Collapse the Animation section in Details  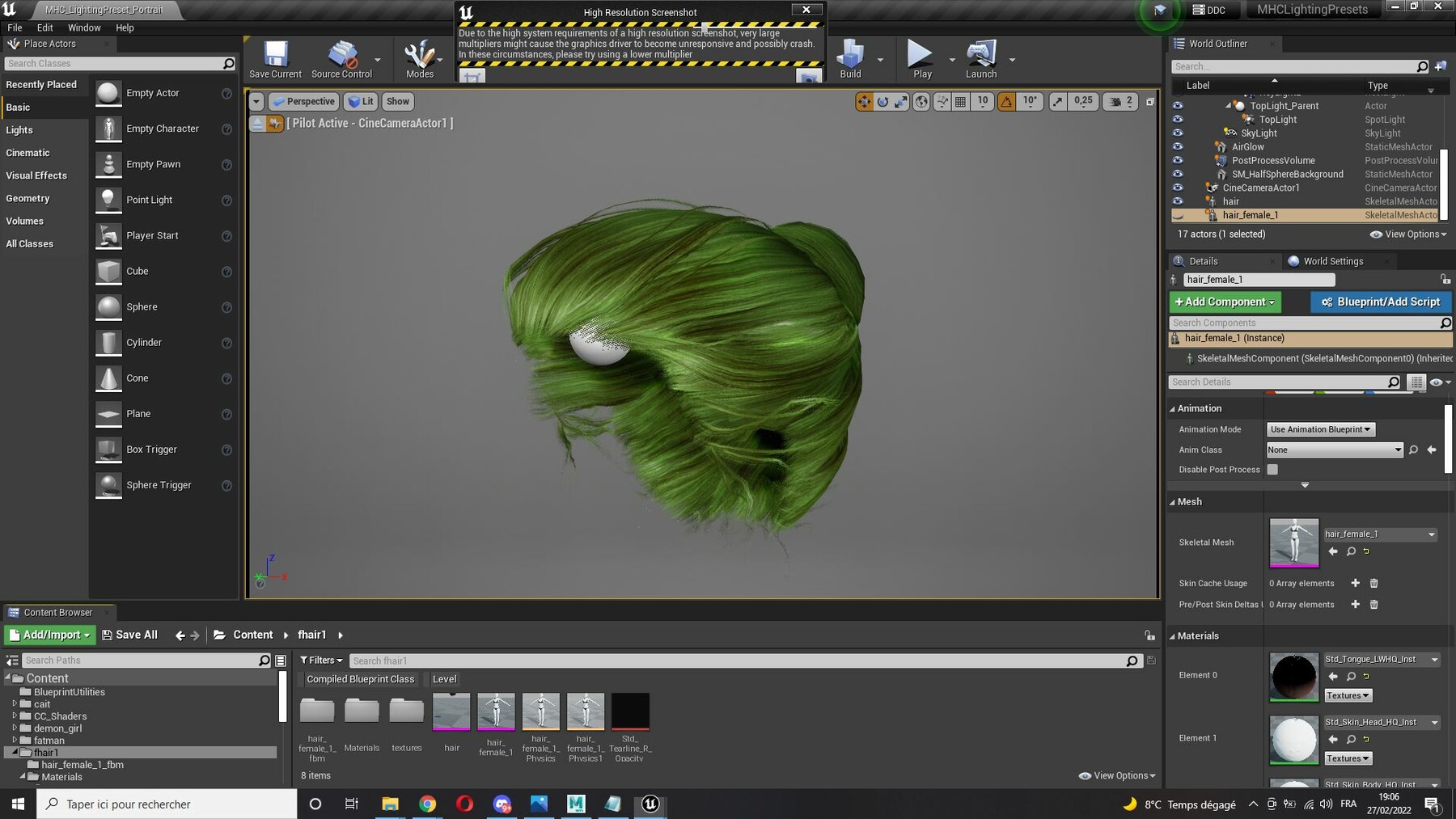click(1172, 409)
